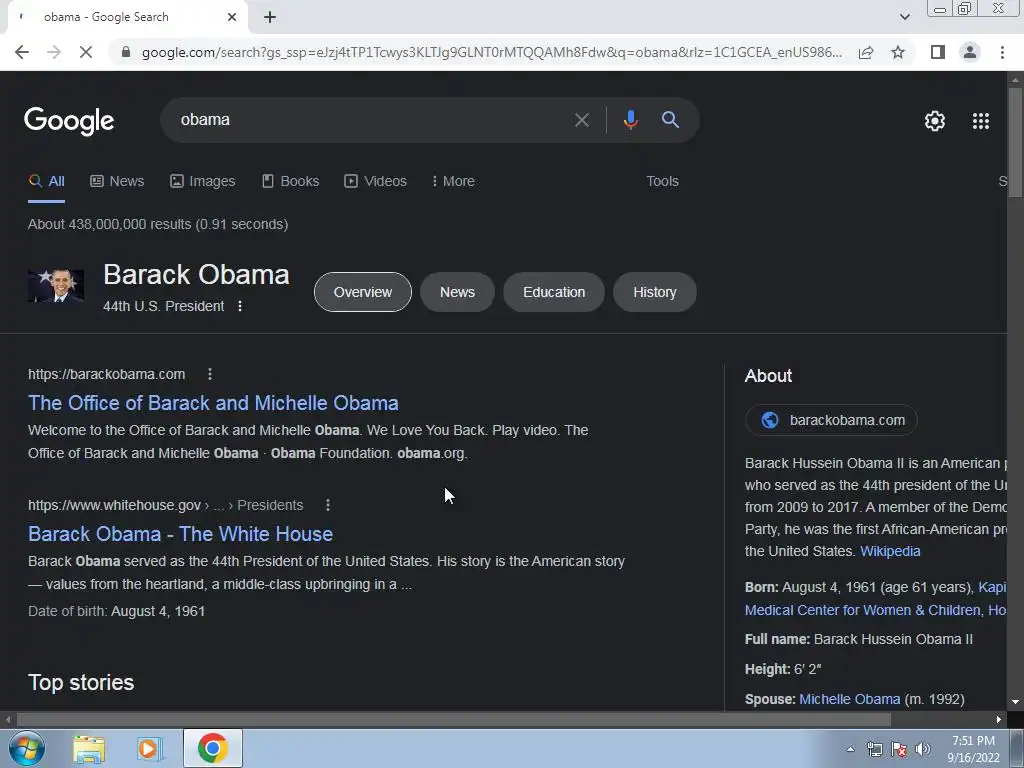Screen dimensions: 1024x768
Task: Select the News chip under Barack Obama
Action: [457, 292]
